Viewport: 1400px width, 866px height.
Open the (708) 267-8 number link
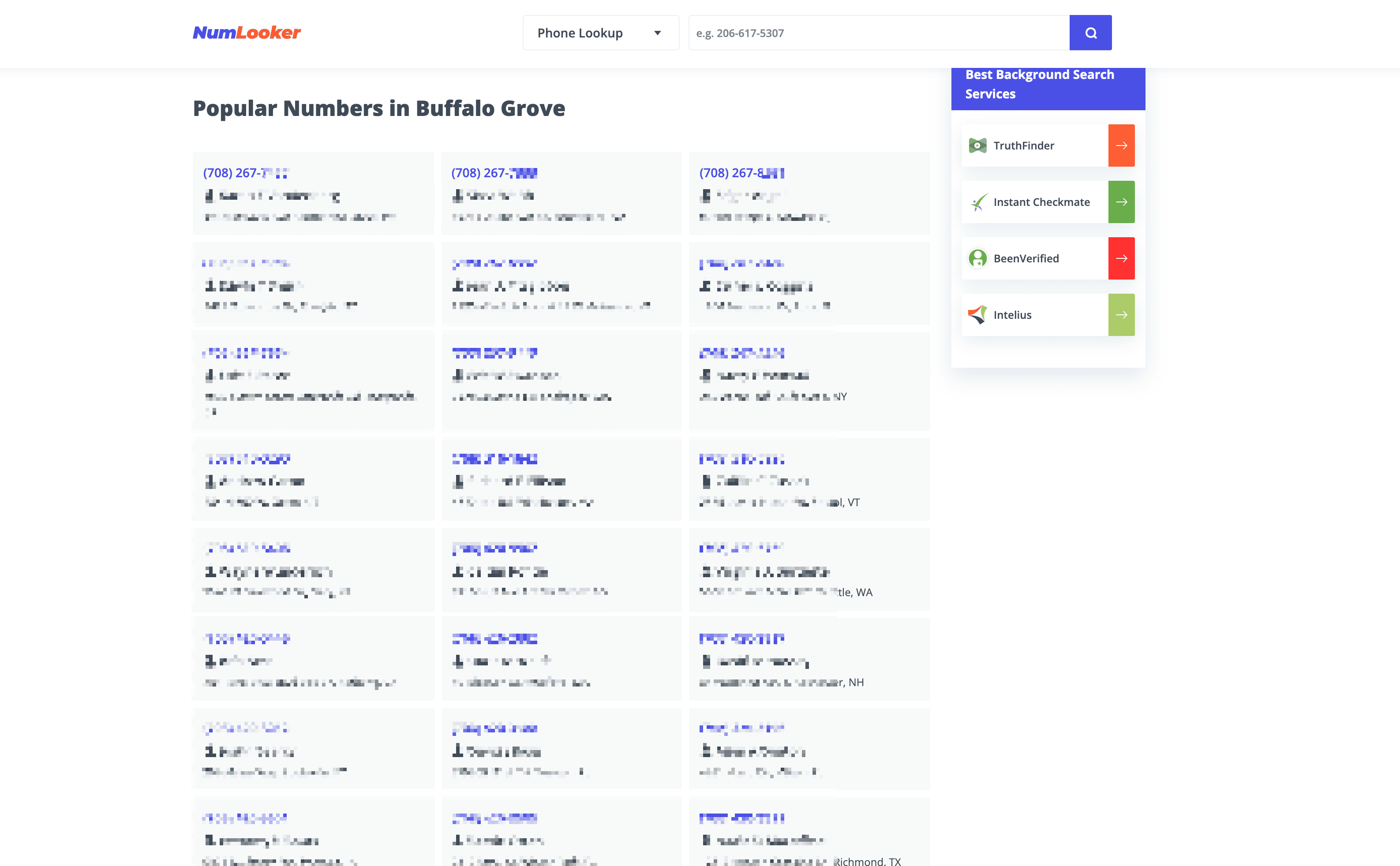pos(741,173)
